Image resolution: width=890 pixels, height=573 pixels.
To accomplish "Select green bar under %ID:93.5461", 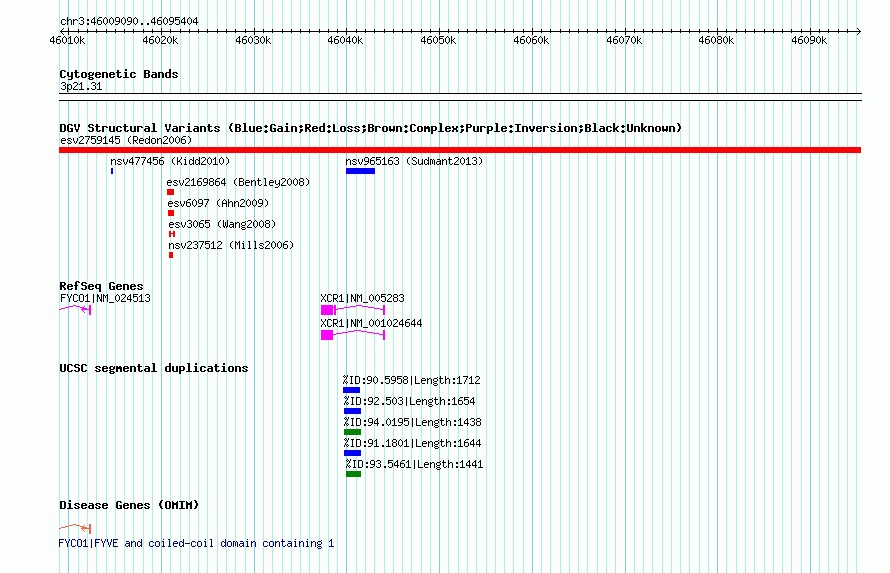I will click(x=354, y=474).
